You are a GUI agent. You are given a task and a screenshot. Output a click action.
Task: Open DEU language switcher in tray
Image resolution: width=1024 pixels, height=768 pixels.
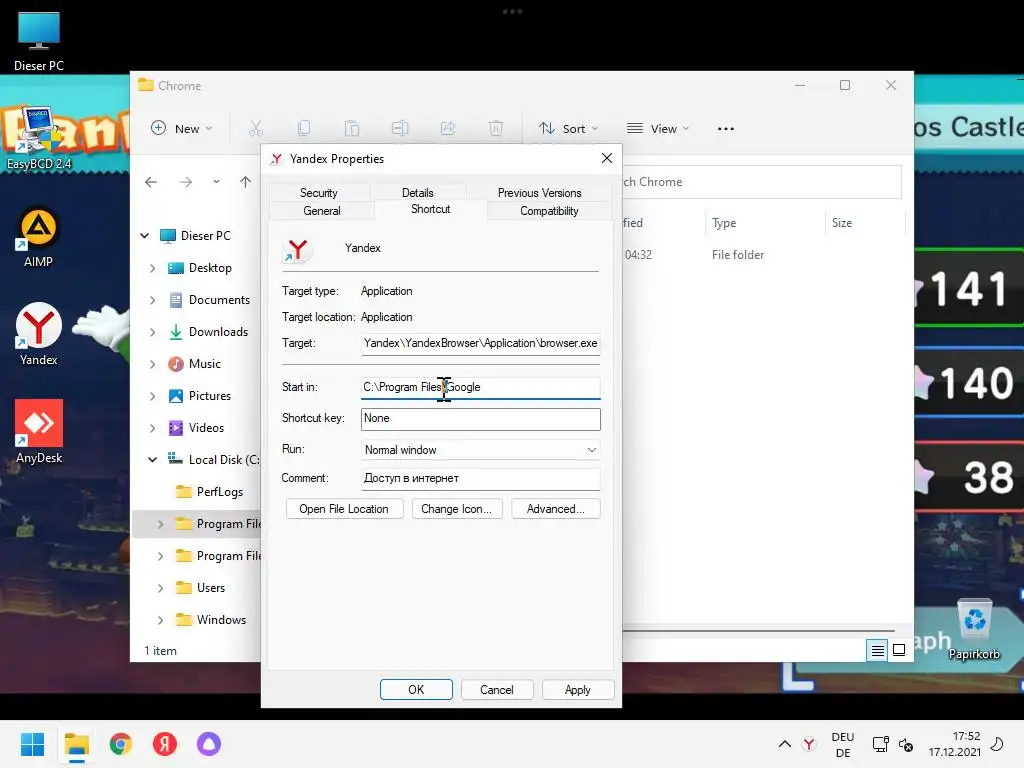(843, 744)
